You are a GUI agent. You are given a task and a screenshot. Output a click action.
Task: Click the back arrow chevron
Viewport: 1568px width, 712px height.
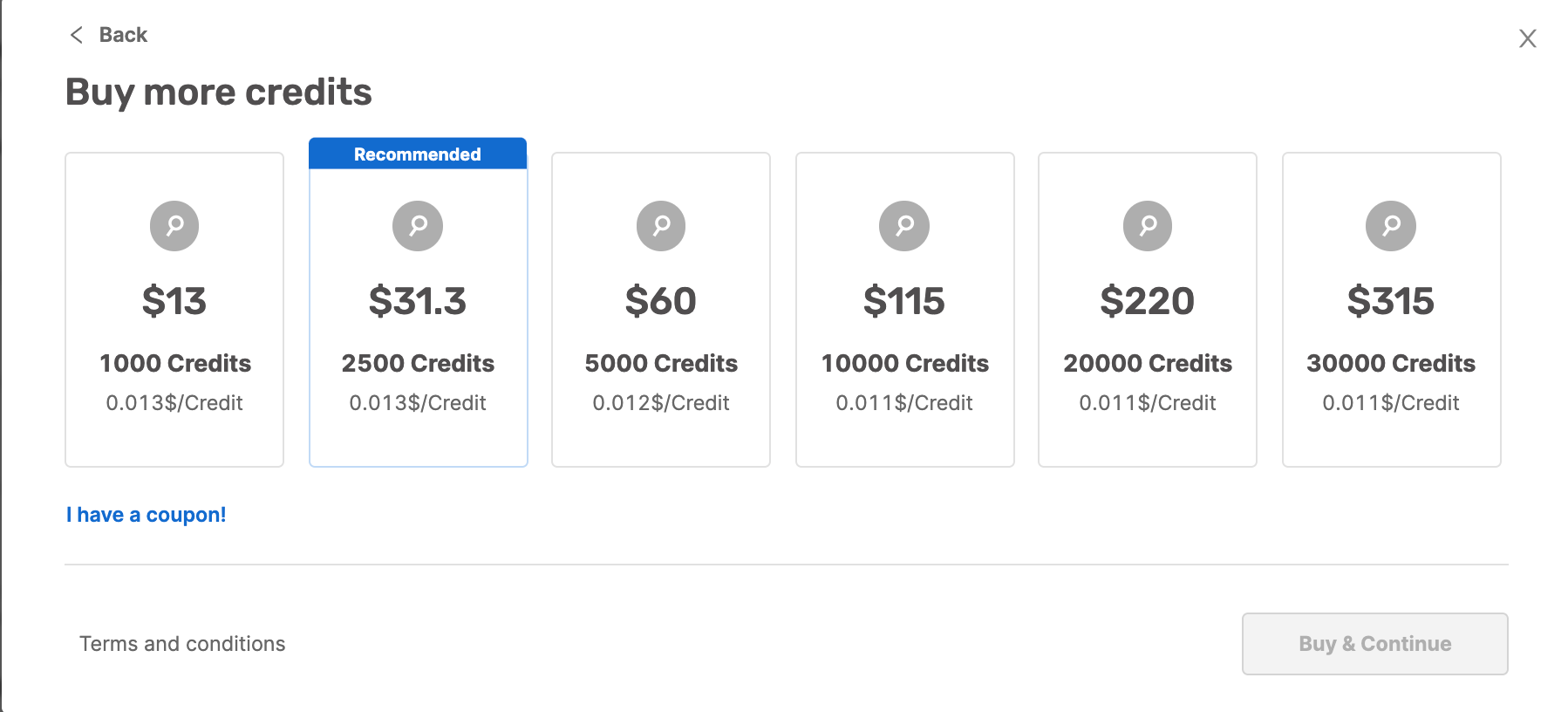pos(77,35)
